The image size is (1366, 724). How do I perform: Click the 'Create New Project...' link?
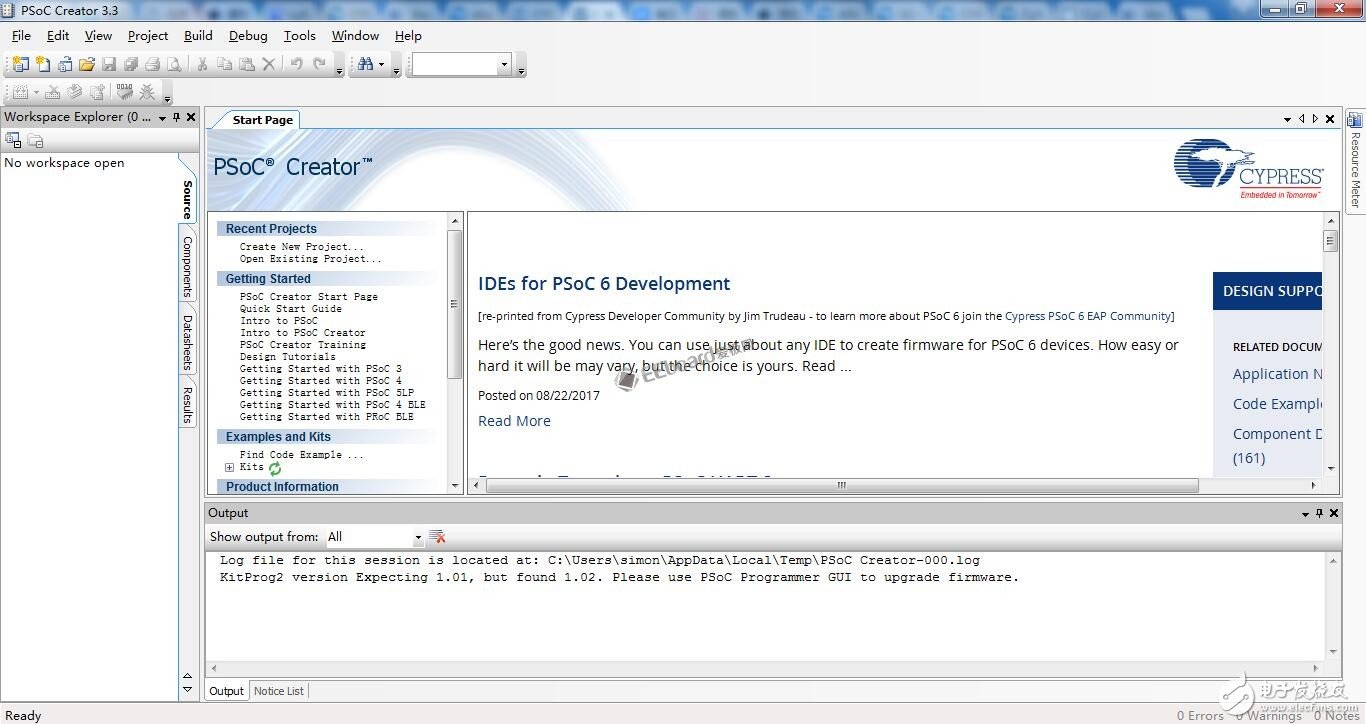(301, 247)
